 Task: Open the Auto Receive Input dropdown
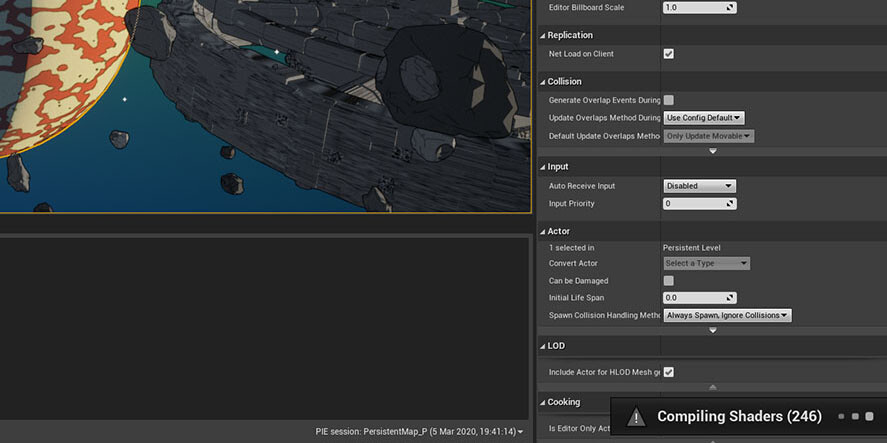699,186
